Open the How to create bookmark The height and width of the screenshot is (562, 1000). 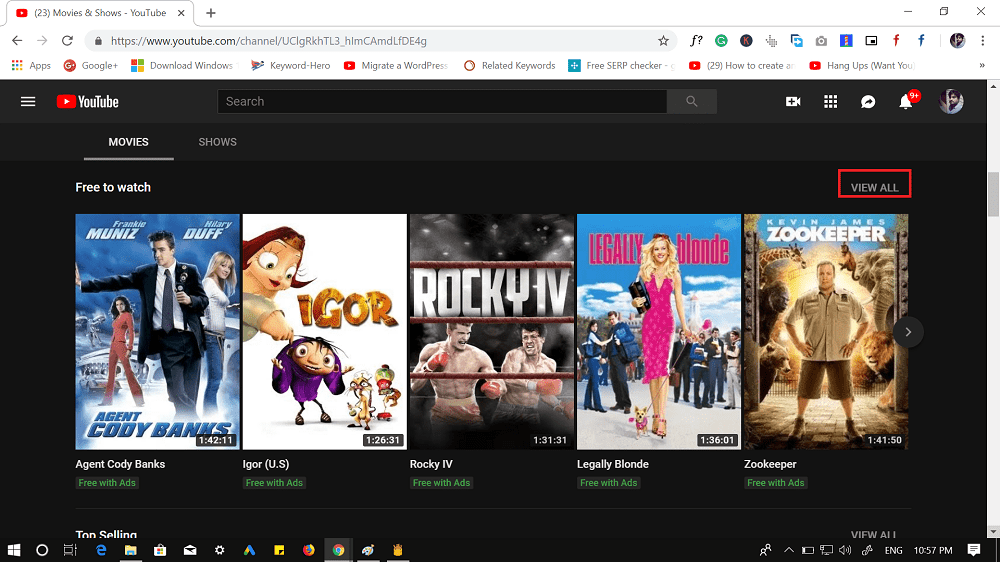(741, 65)
